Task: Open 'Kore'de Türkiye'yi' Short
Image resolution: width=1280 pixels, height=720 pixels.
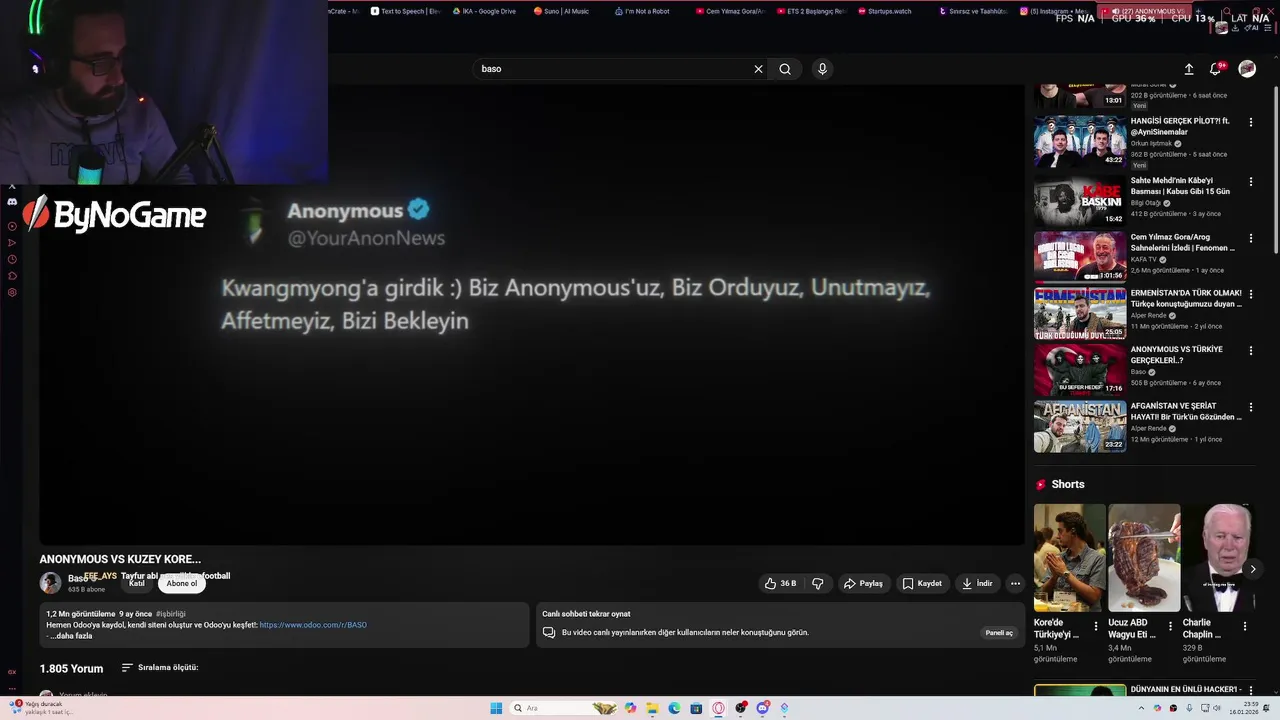Action: 1070,558
